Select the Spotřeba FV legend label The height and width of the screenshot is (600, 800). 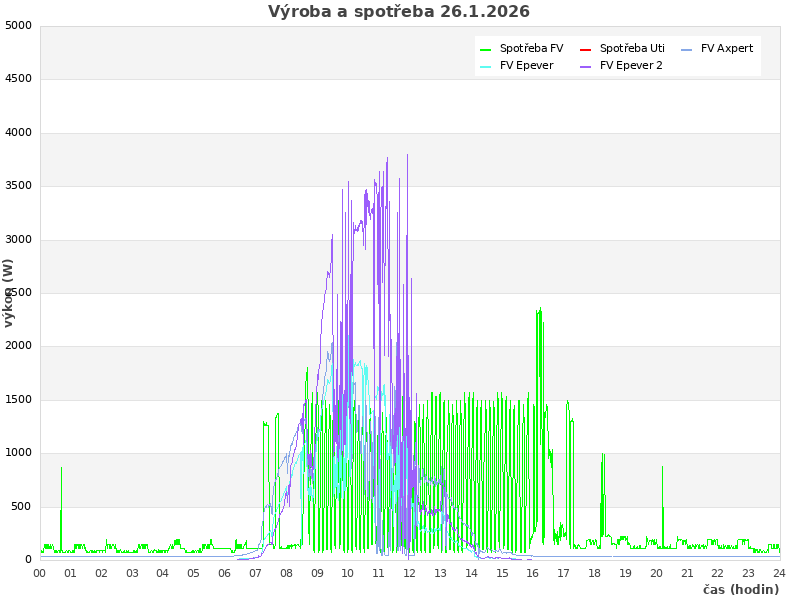[531, 48]
